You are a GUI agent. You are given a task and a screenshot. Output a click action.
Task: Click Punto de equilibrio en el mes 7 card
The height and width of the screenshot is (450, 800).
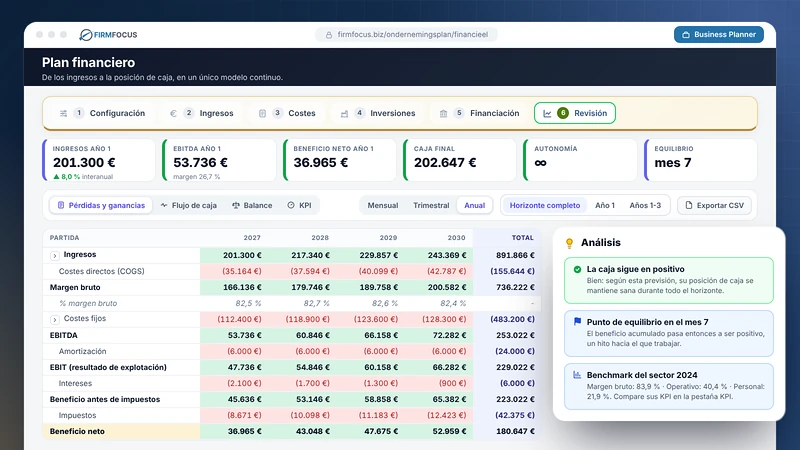click(x=669, y=333)
